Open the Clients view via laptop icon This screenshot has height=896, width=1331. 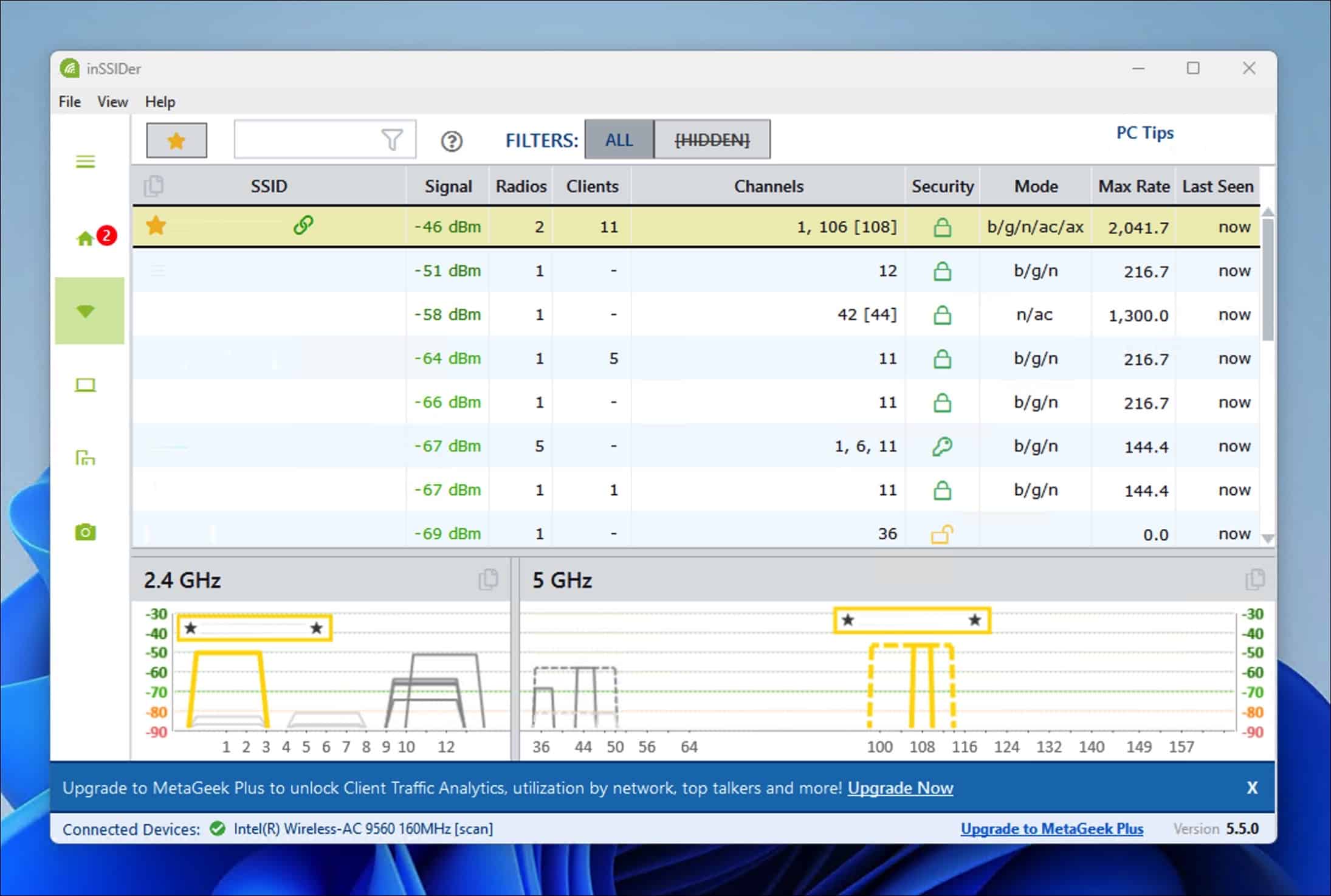86,384
